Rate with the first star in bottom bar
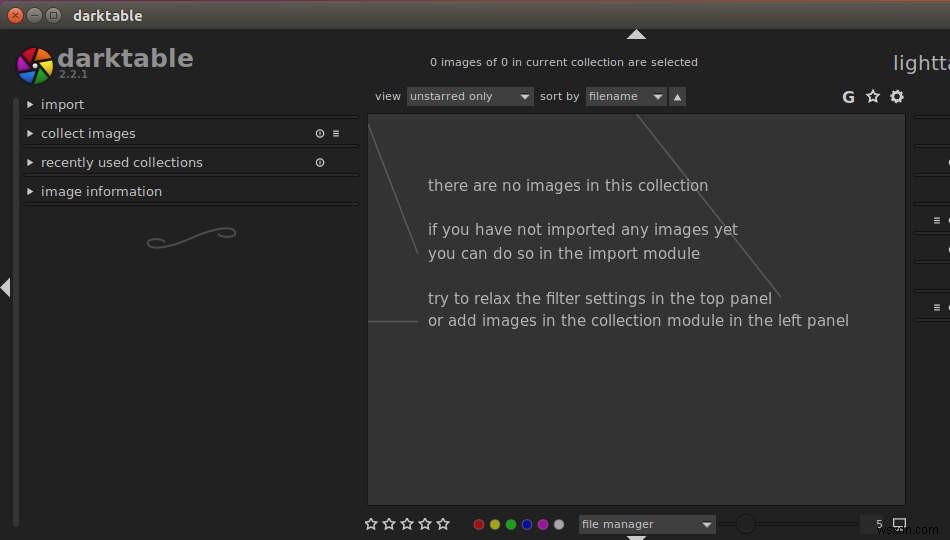Viewport: 950px width, 540px height. 371,524
